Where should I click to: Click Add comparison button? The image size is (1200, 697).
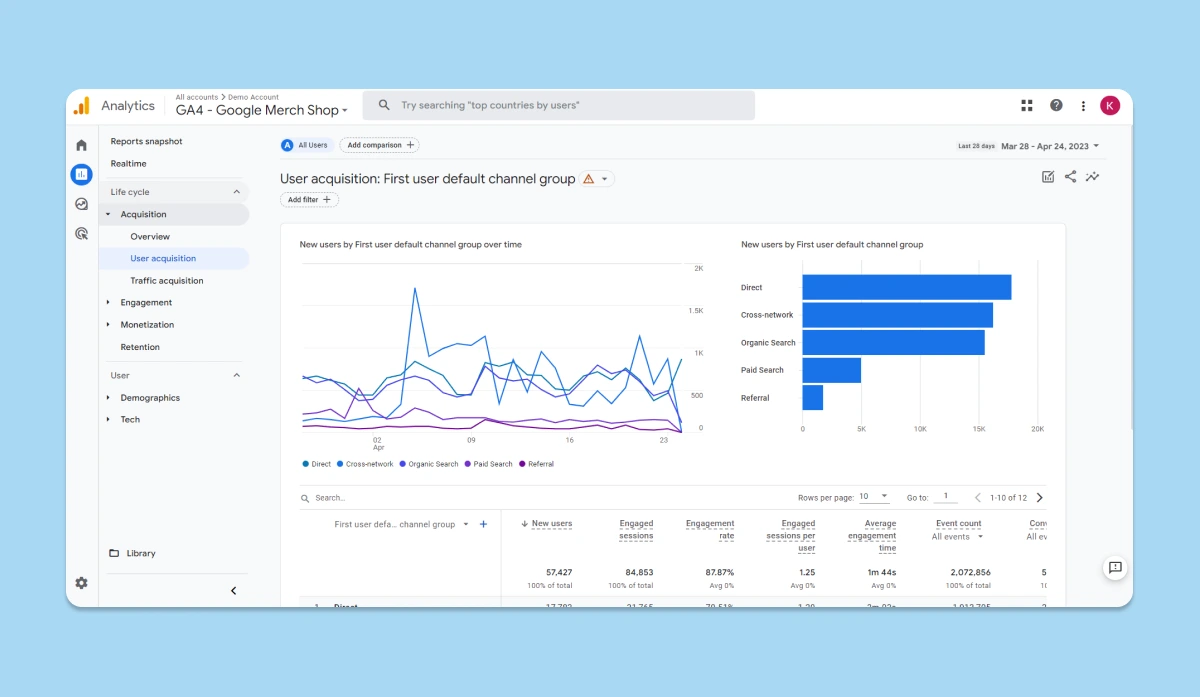point(379,145)
